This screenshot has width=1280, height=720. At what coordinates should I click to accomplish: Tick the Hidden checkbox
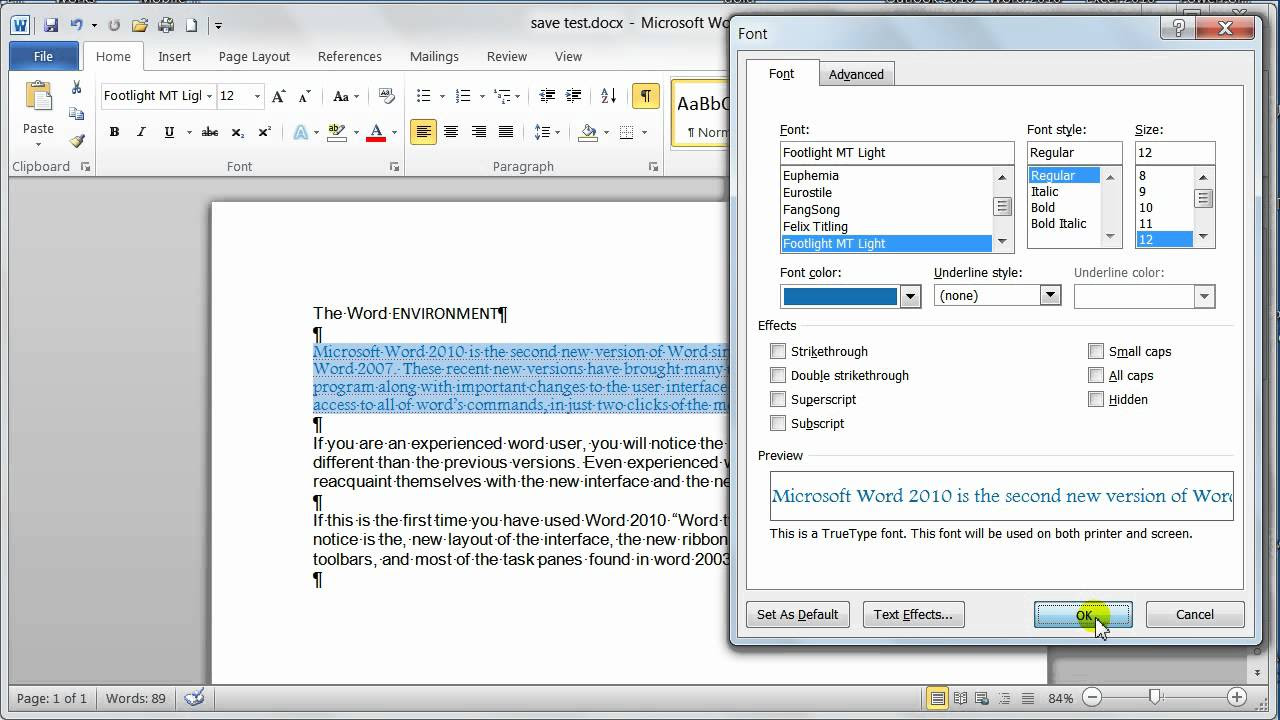1096,399
